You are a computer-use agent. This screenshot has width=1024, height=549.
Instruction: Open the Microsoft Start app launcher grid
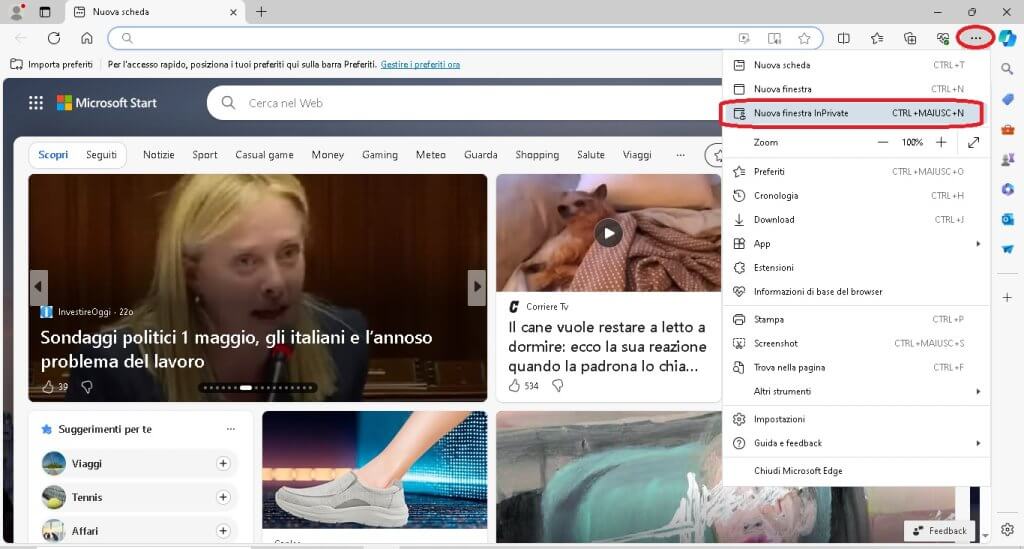point(36,103)
